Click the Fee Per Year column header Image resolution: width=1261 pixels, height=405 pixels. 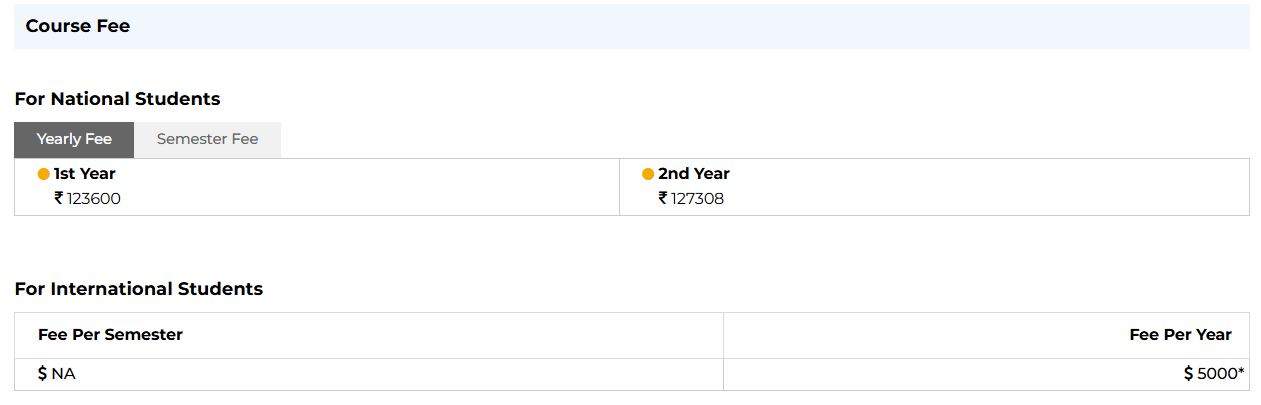(x=1180, y=335)
